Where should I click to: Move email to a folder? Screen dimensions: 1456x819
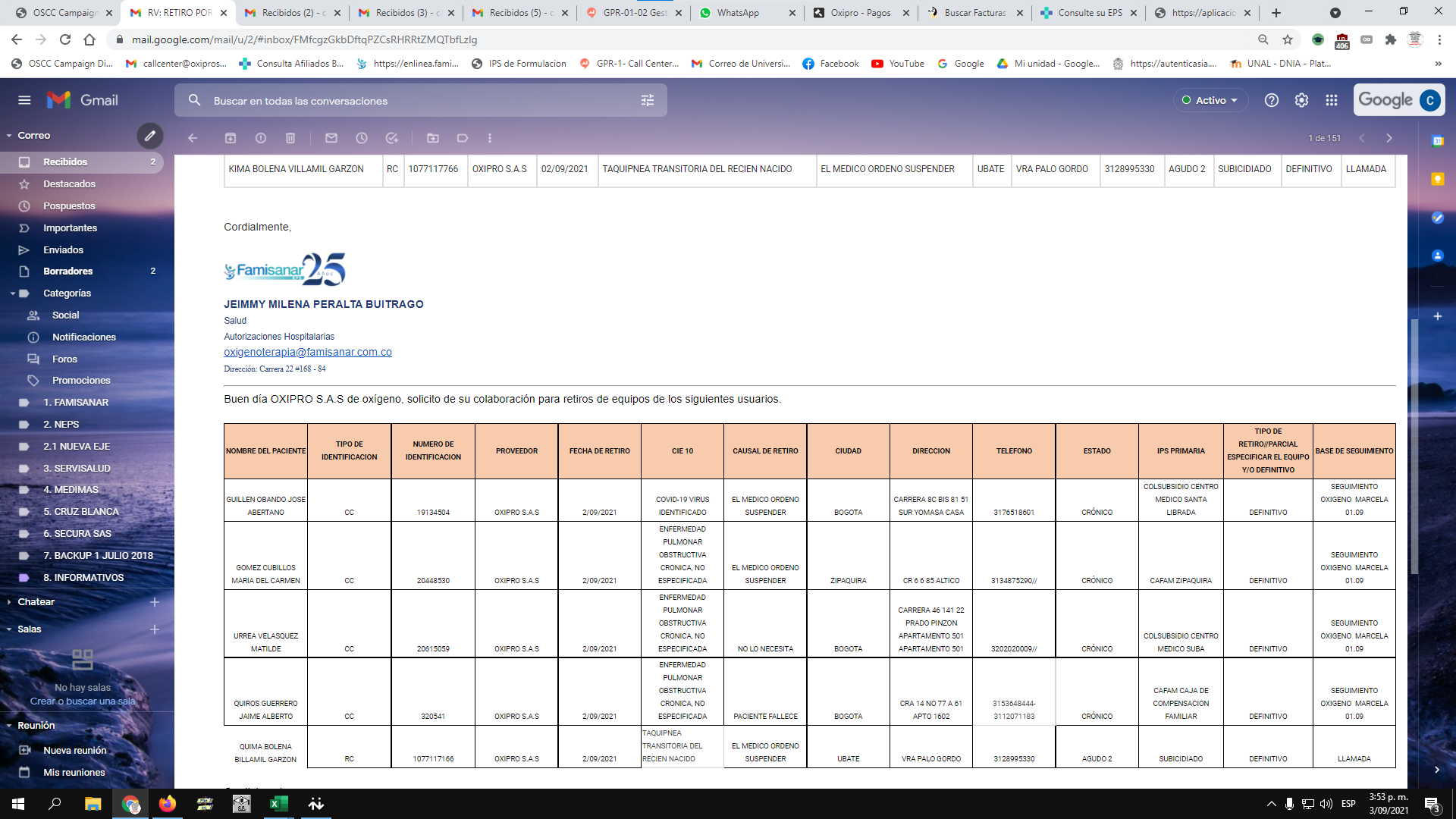[433, 138]
